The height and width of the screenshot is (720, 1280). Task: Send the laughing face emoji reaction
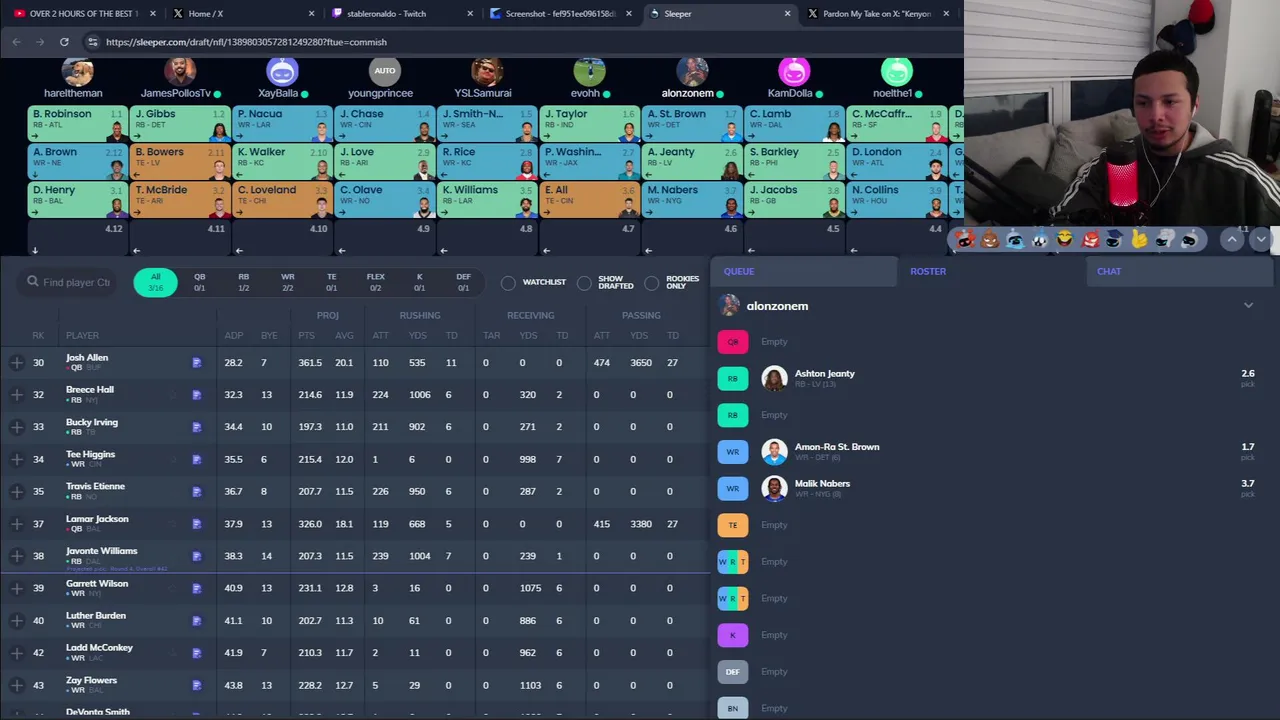point(1065,239)
